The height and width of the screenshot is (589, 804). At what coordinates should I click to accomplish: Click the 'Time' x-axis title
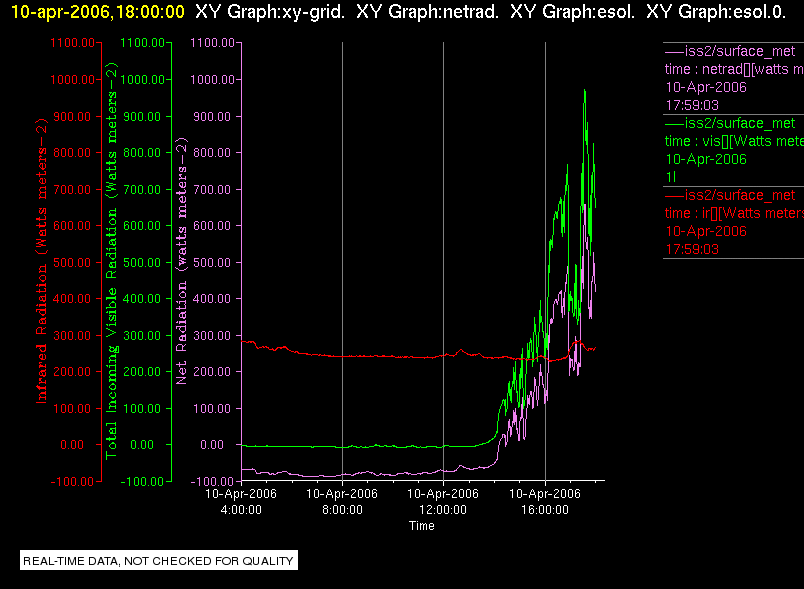[421, 526]
